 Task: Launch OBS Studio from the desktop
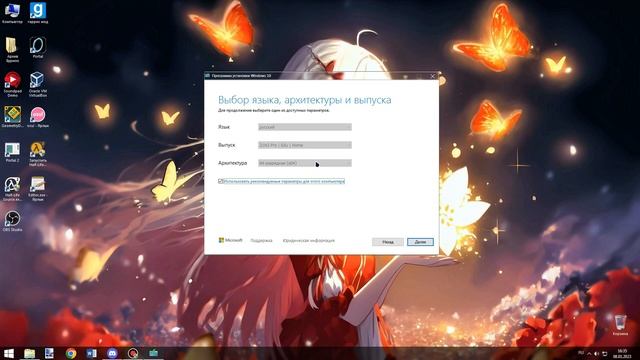coord(12,221)
